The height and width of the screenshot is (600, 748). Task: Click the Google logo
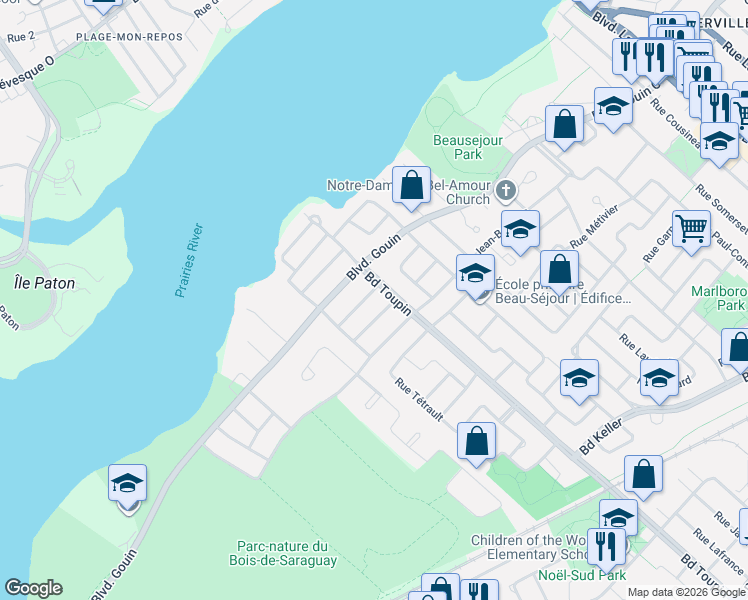click(x=33, y=588)
